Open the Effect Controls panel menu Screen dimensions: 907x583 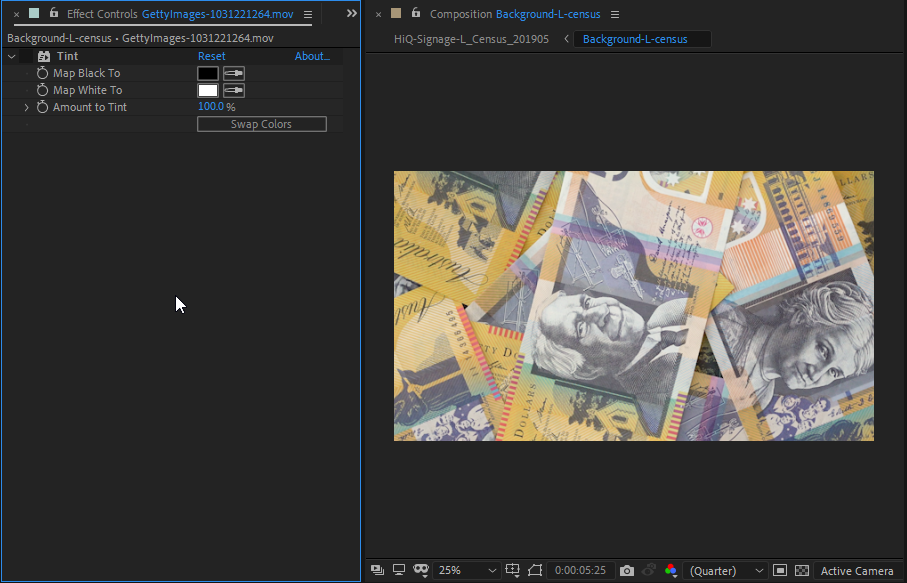(x=308, y=14)
